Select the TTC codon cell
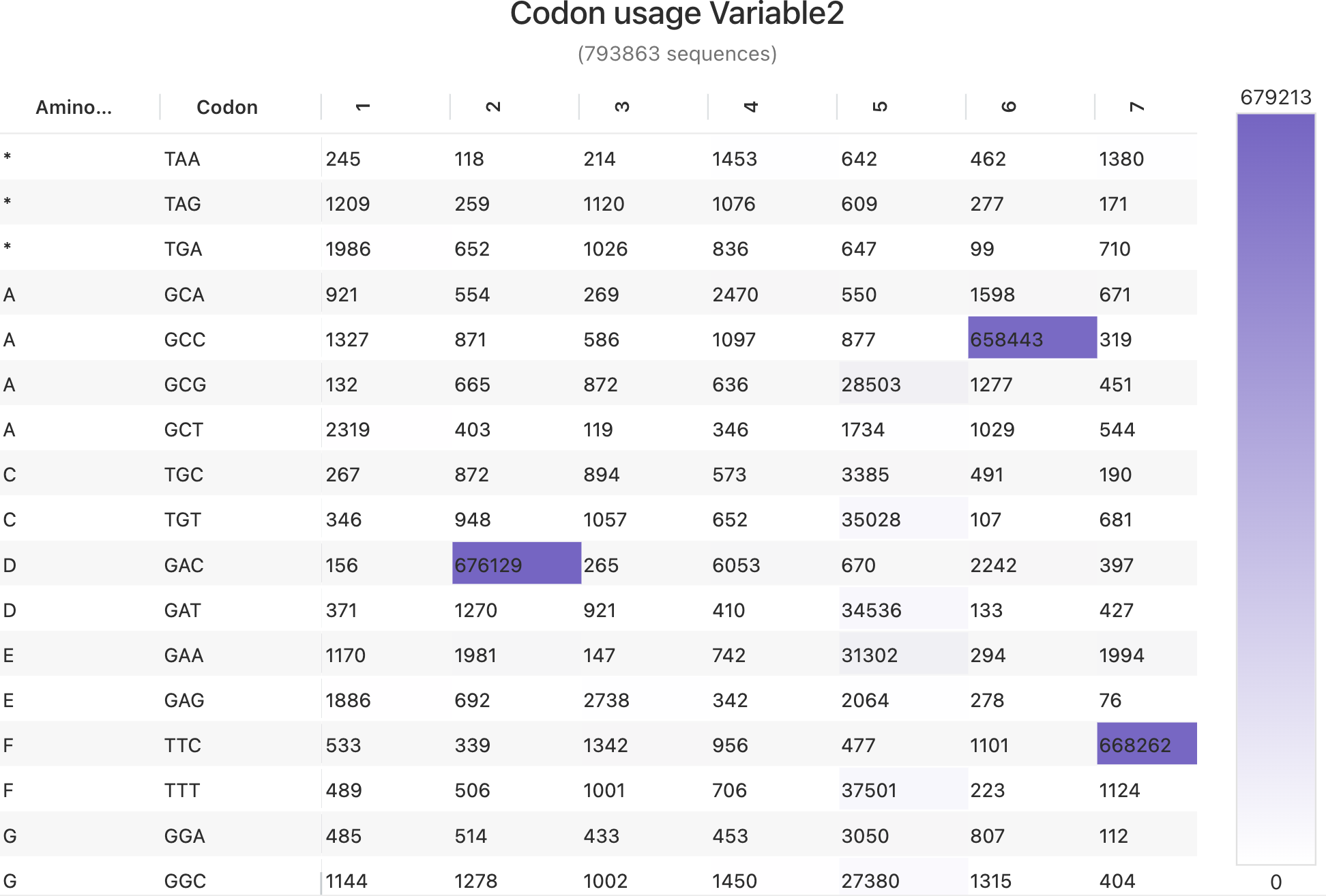Image resolution: width=1326 pixels, height=896 pixels. pos(182,745)
